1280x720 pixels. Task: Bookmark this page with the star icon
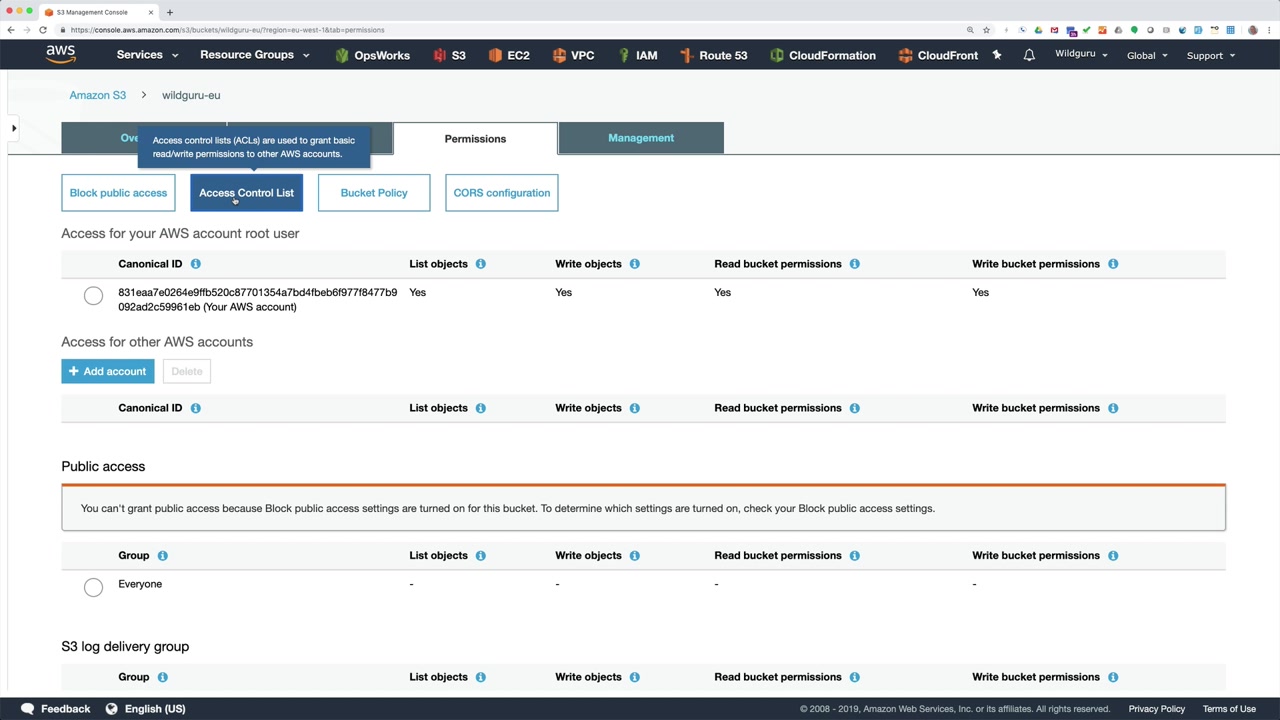click(x=987, y=30)
